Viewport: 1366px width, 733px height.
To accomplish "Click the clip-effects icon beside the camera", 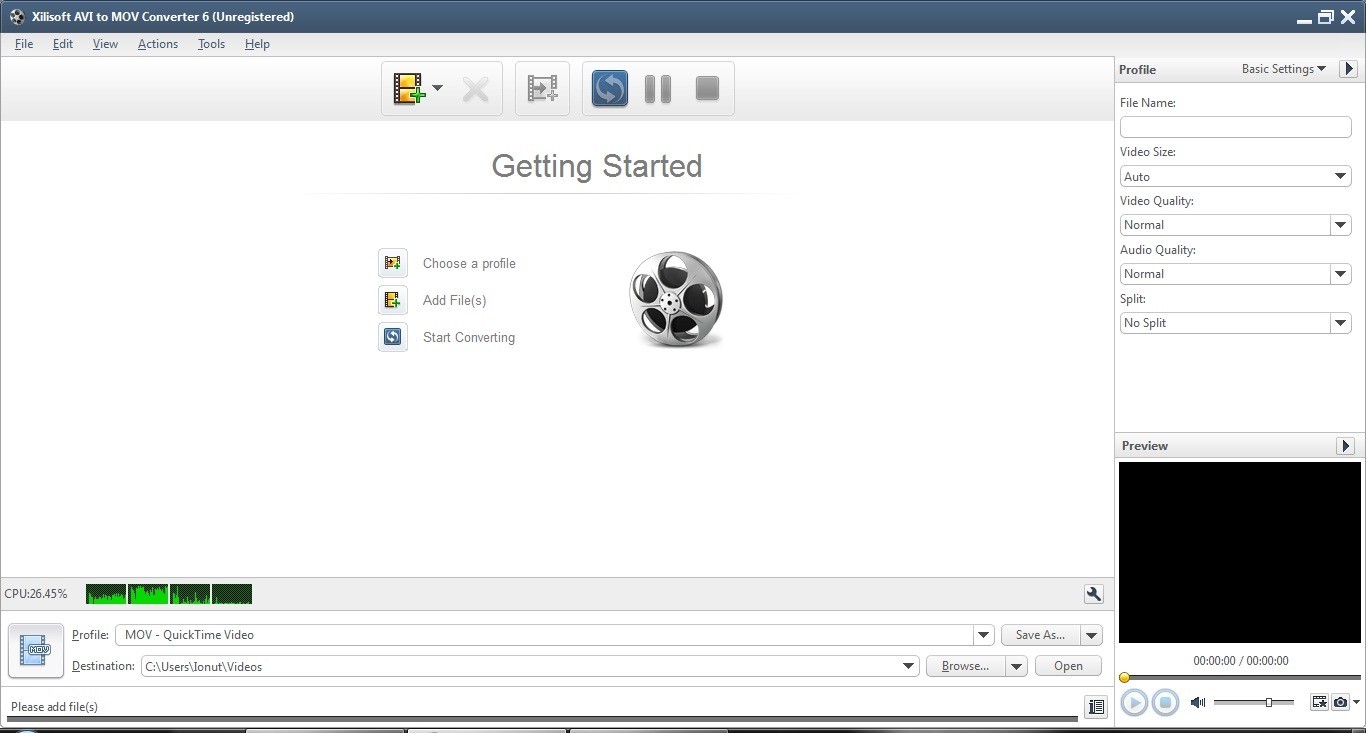I will [x=1319, y=702].
